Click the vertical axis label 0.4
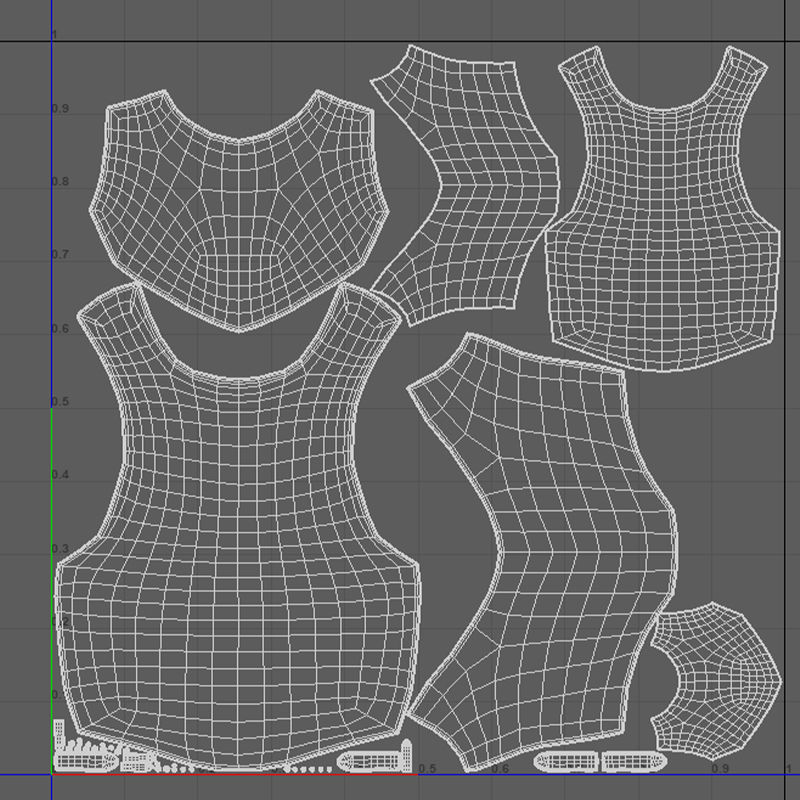Image resolution: width=800 pixels, height=800 pixels. click(x=60, y=474)
